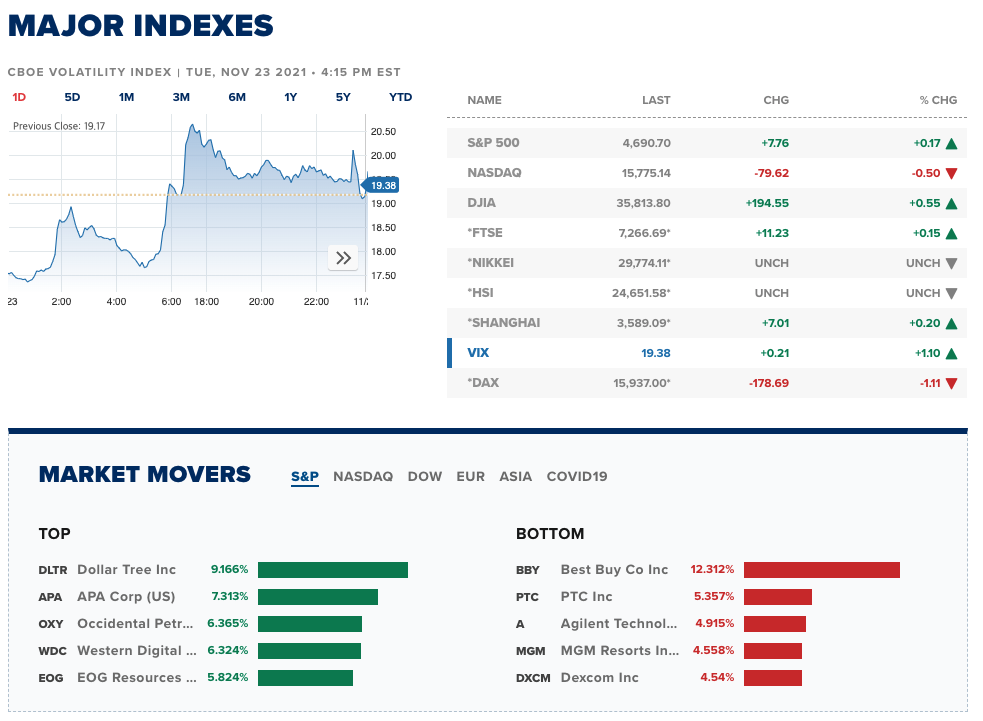
Task: Click DAX last value 15,937.00*
Action: coord(642,383)
